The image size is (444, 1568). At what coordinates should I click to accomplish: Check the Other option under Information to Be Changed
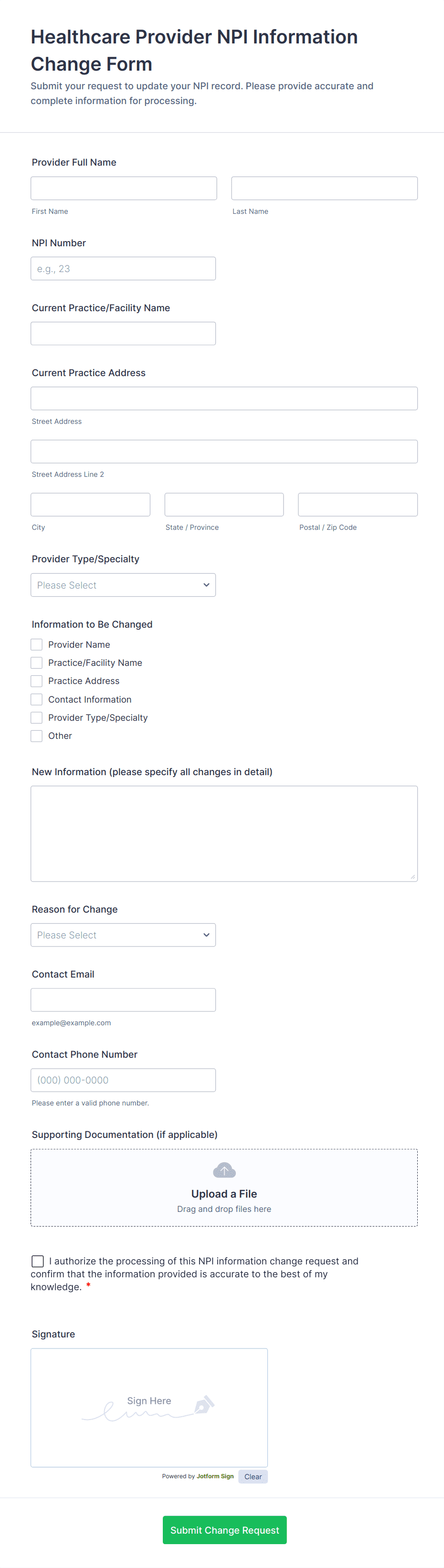point(36,736)
